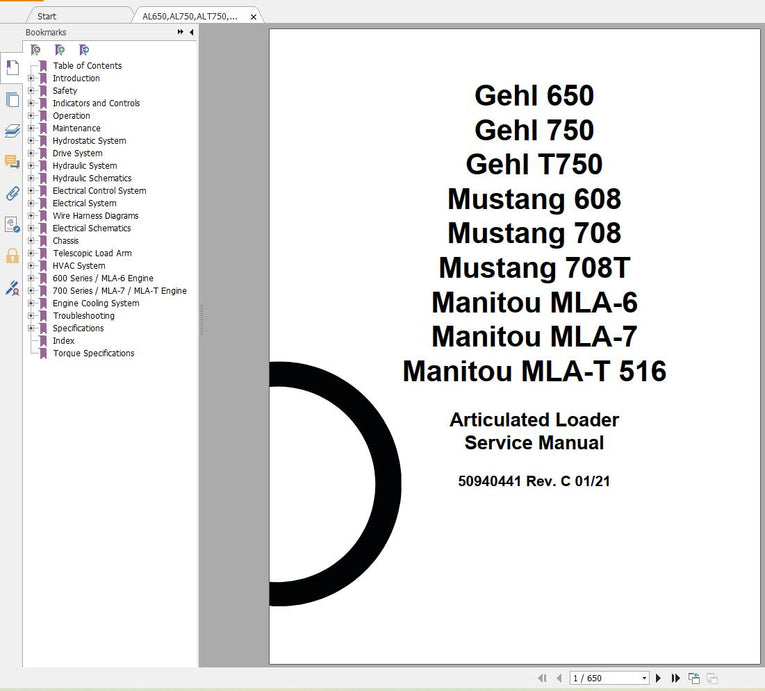The height and width of the screenshot is (691, 765).
Task: Open the Table of Contents bookmark
Action: [87, 66]
